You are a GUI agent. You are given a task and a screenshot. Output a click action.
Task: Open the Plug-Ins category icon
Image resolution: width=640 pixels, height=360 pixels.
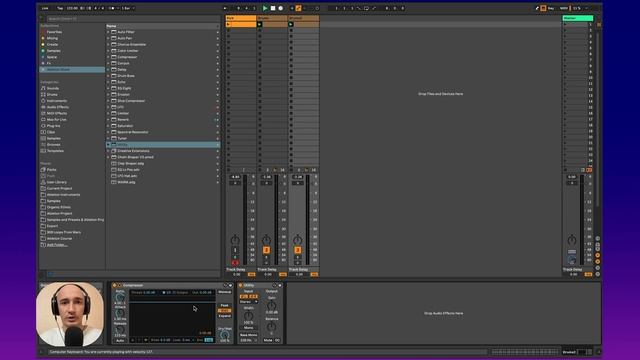pyautogui.click(x=43, y=126)
